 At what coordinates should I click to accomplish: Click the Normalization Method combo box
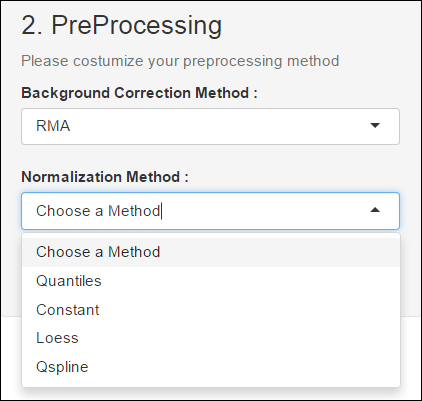tap(210, 211)
